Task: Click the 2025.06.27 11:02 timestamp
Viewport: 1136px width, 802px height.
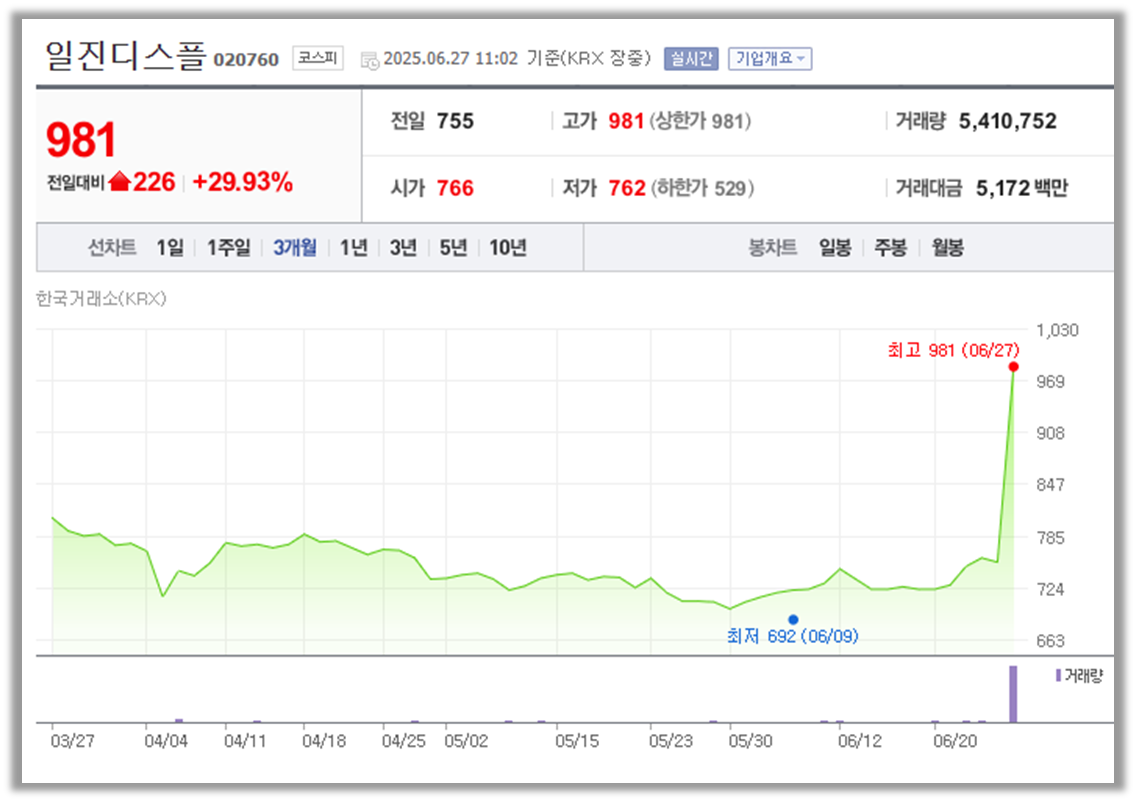Action: click(x=451, y=59)
